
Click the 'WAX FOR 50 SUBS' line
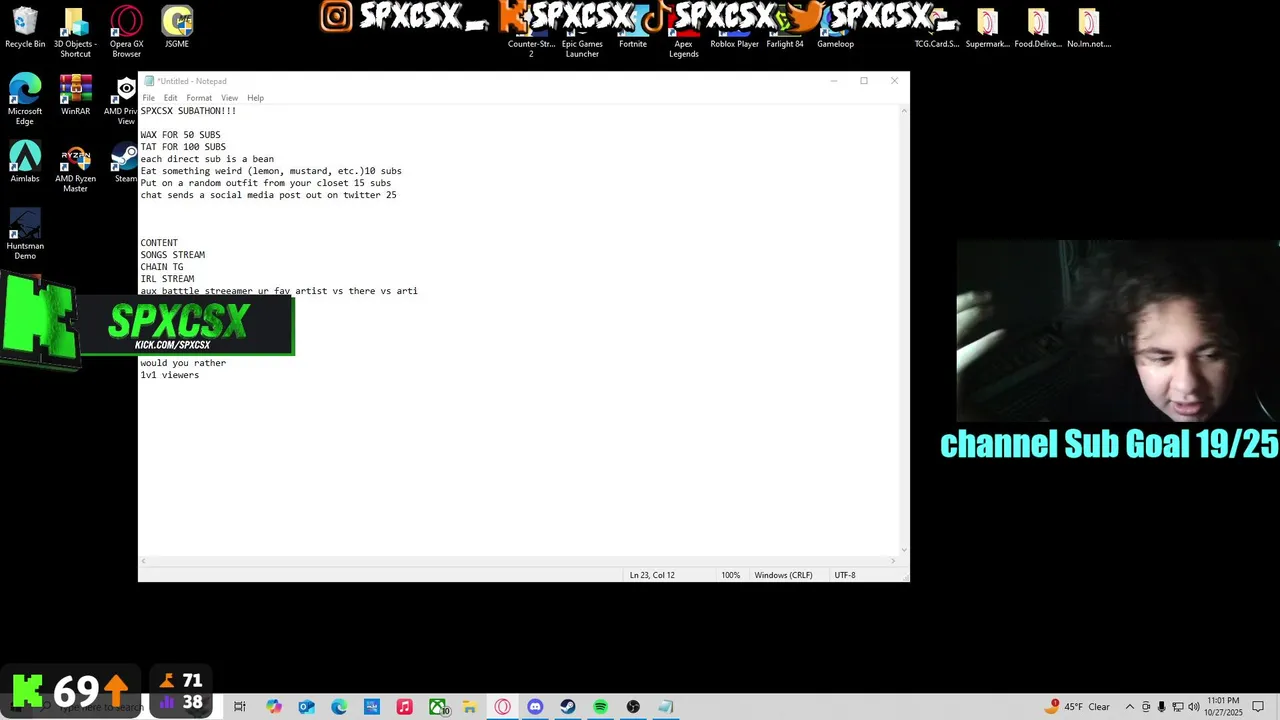point(180,135)
